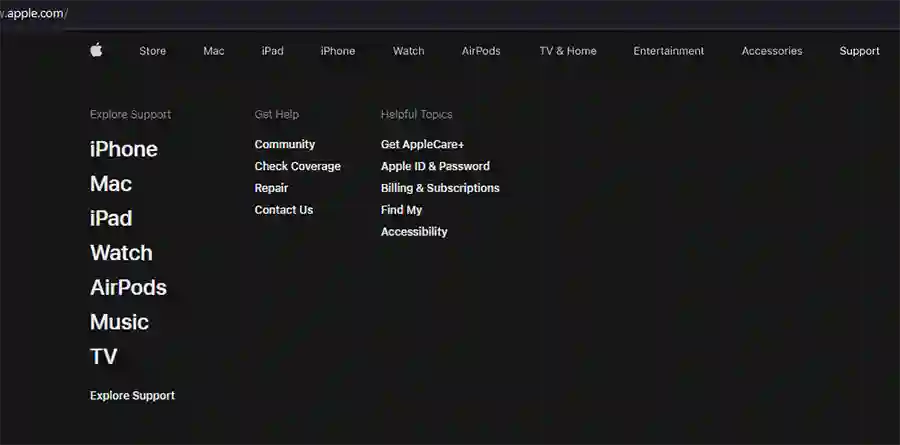
Task: Open the Find My link
Action: pyautogui.click(x=402, y=210)
